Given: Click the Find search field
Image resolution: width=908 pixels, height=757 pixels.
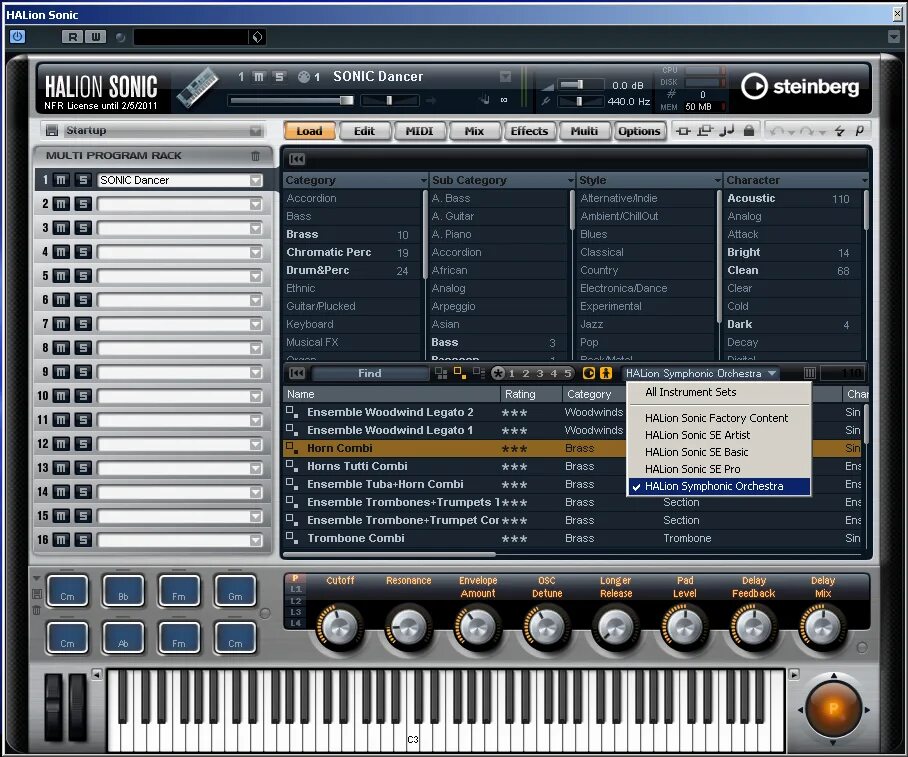Looking at the screenshot, I should (369, 374).
